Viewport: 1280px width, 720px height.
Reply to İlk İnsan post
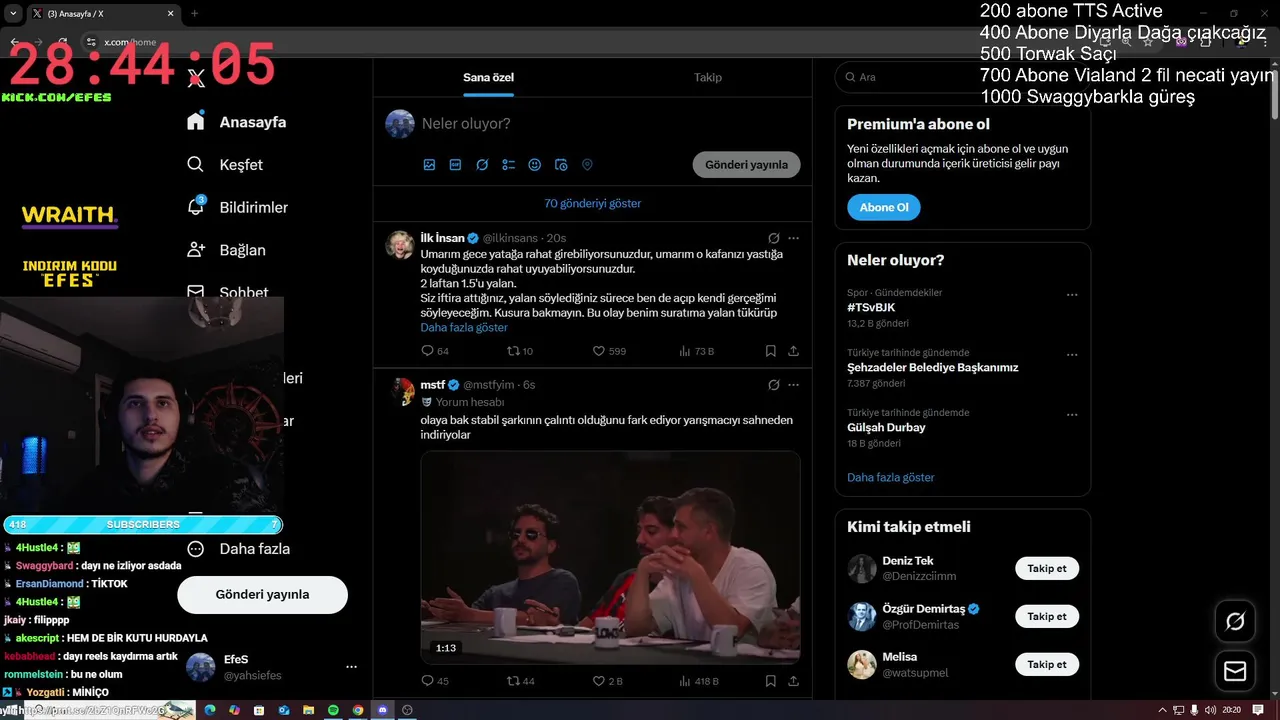click(435, 351)
